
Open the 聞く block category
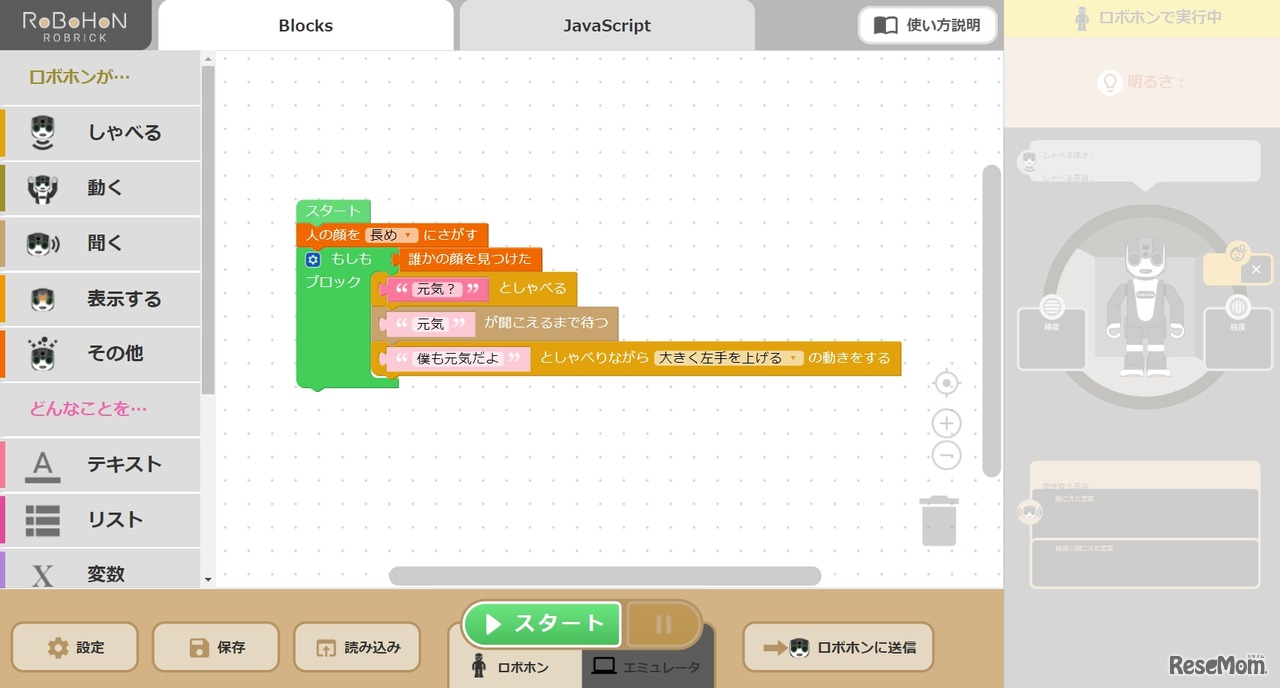(100, 243)
